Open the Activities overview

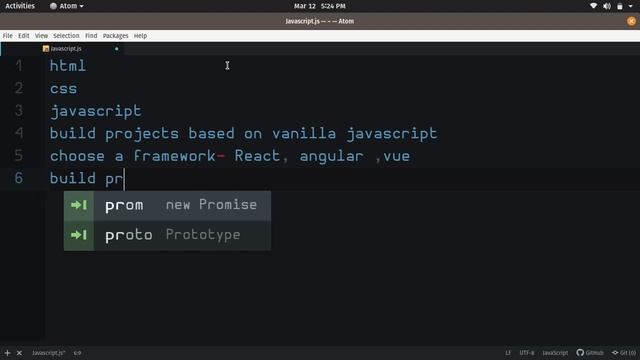click(x=20, y=6)
